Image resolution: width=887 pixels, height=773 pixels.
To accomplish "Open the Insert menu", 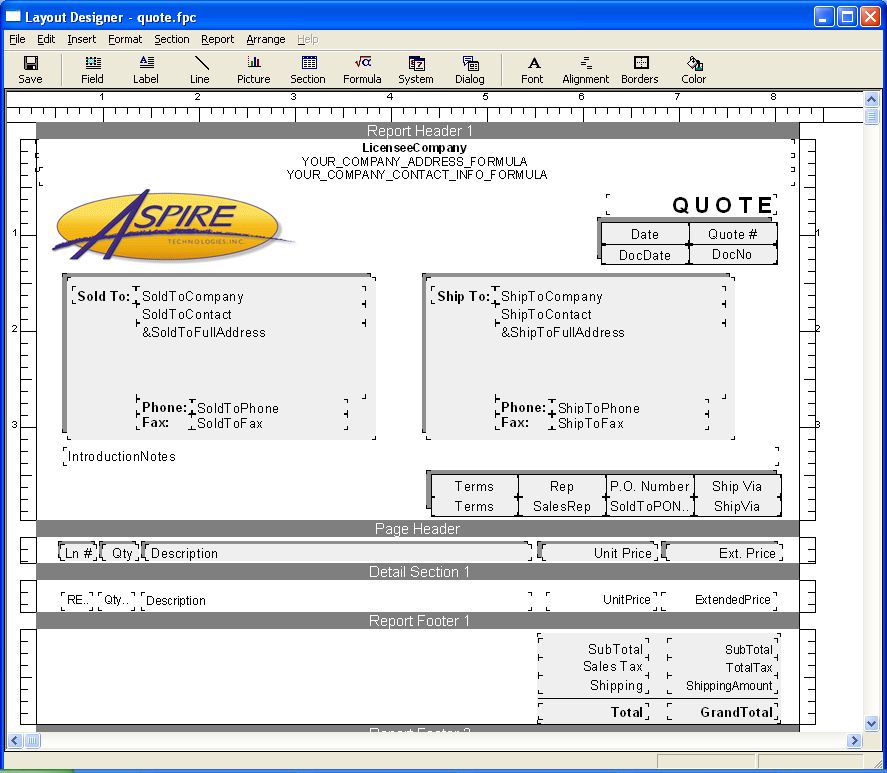I will pos(82,40).
